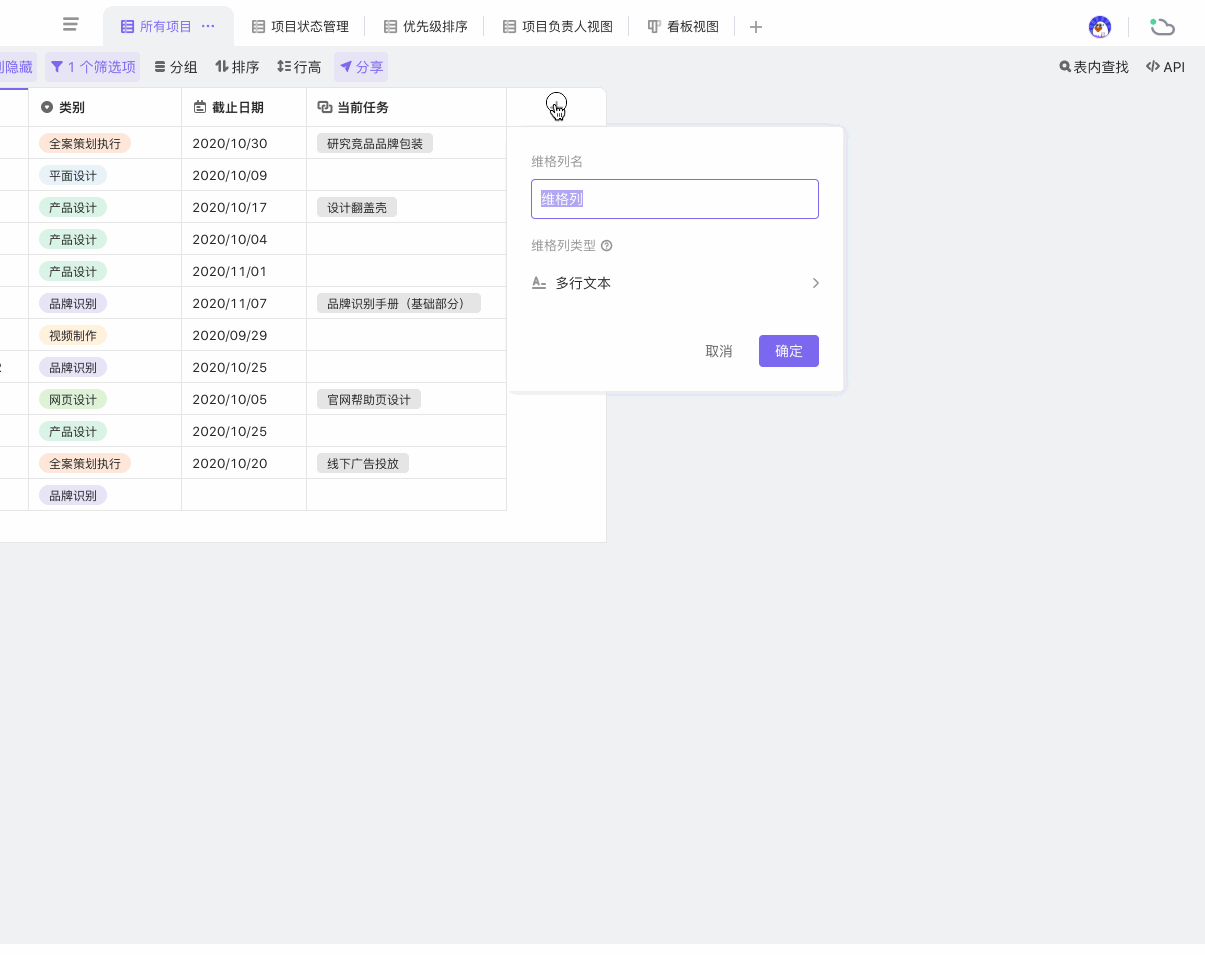Click the 分享 share toolbar button
1205x955 pixels.
361,67
